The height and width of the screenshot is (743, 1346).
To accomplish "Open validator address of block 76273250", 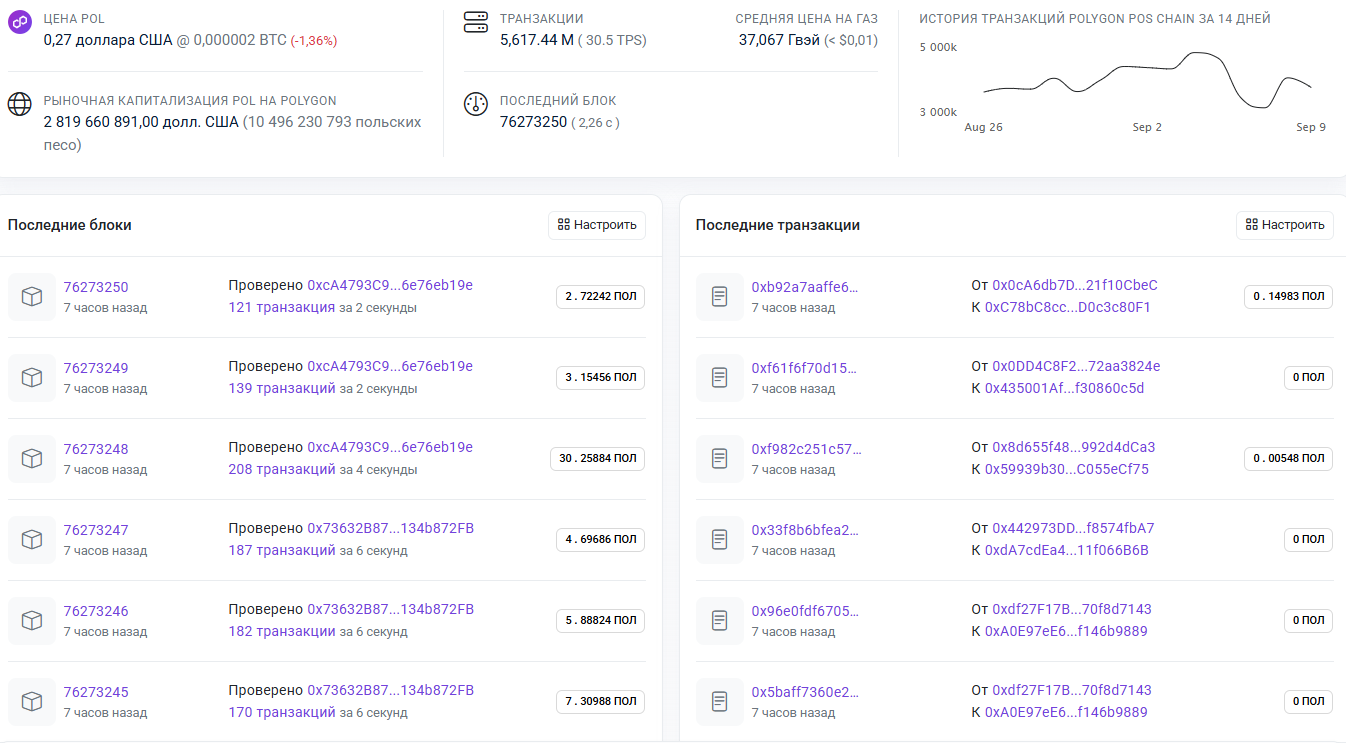I will tap(390, 285).
